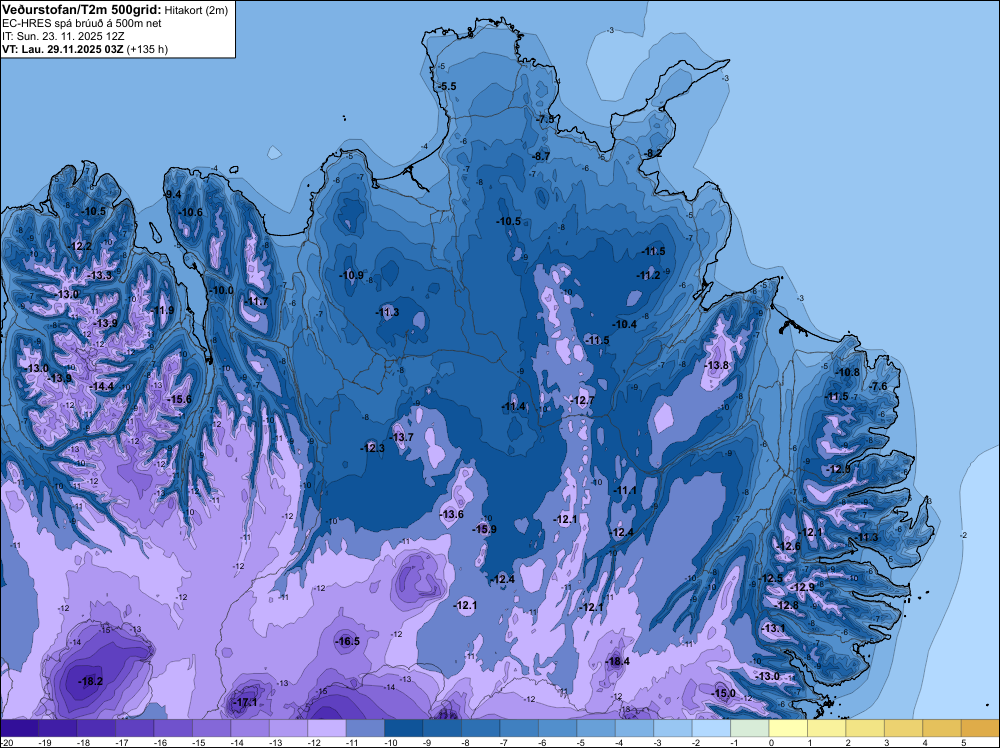Click the -10.8 temperature label
1000x748 pixels.
pos(847,372)
